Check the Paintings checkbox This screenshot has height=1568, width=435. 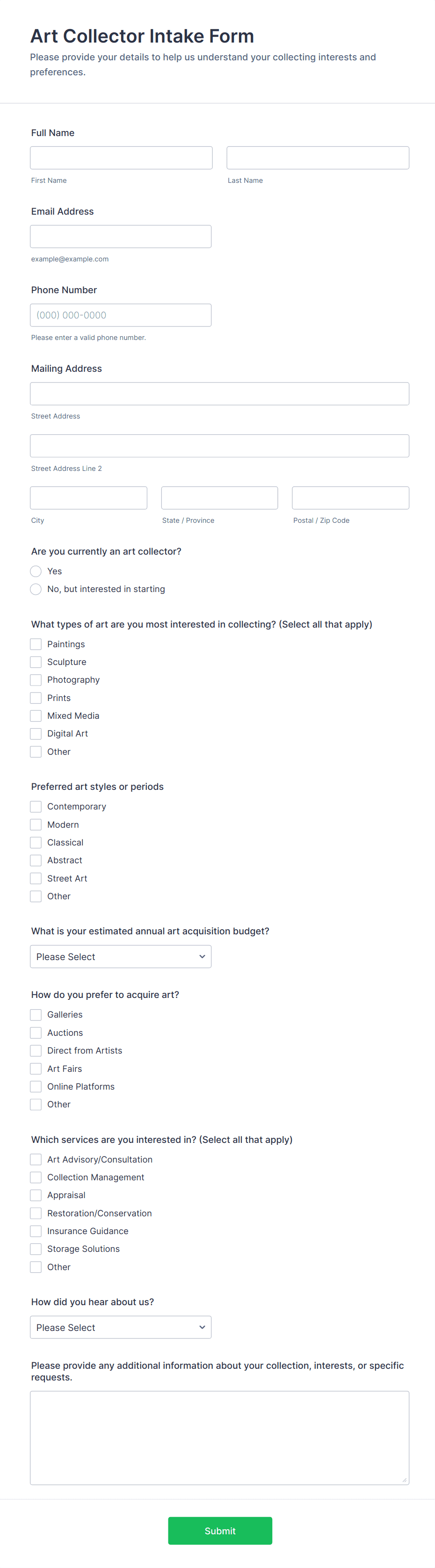pos(36,644)
